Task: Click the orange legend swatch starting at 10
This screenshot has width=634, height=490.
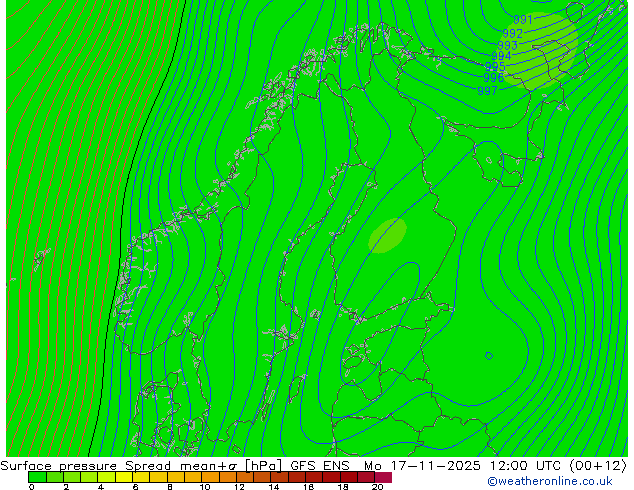Action: (x=210, y=477)
